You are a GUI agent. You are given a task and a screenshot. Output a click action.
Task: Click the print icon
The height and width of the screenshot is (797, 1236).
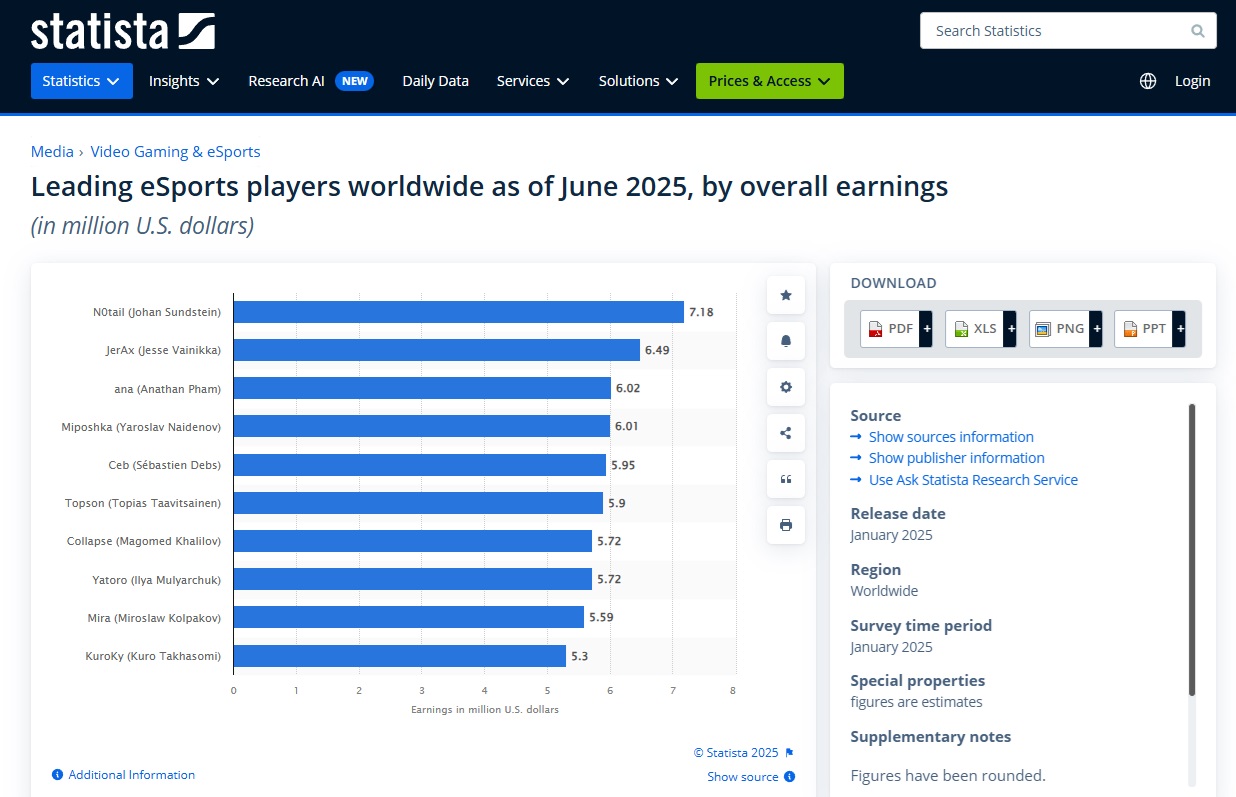[x=786, y=525]
